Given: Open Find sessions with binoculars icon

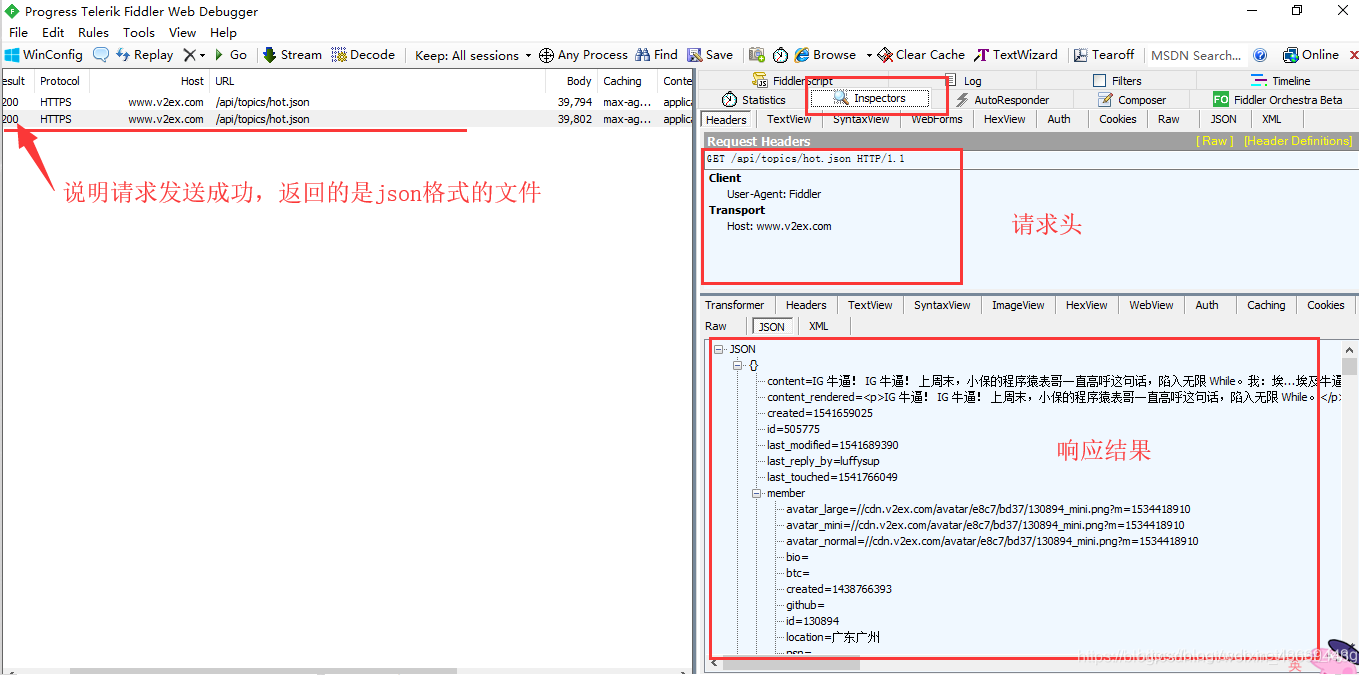Looking at the screenshot, I should click(x=656, y=55).
